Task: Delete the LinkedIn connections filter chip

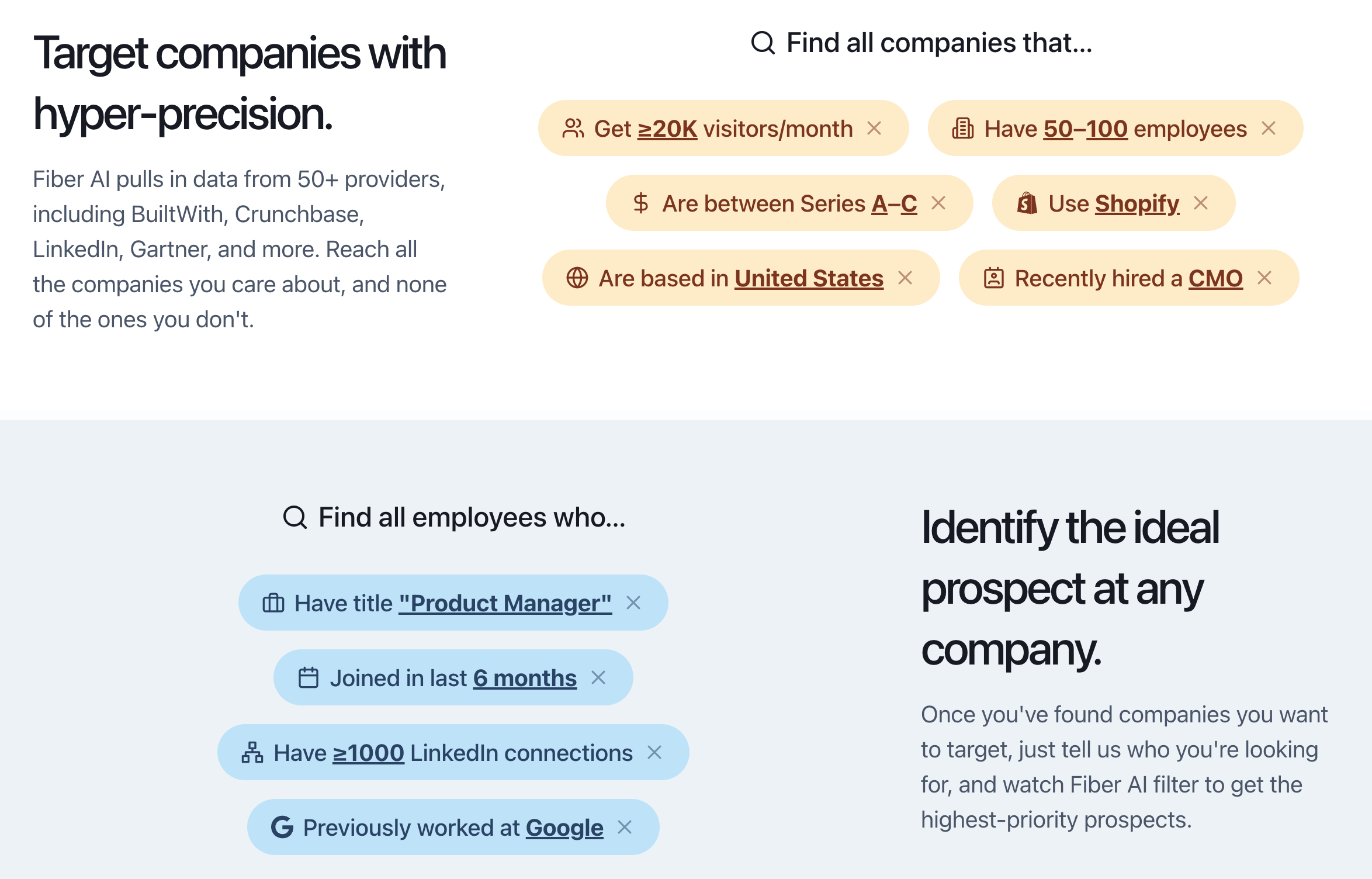Action: tap(654, 753)
